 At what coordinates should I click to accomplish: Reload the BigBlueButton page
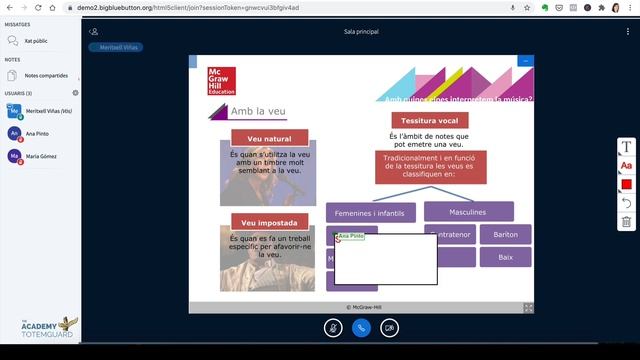click(38, 8)
